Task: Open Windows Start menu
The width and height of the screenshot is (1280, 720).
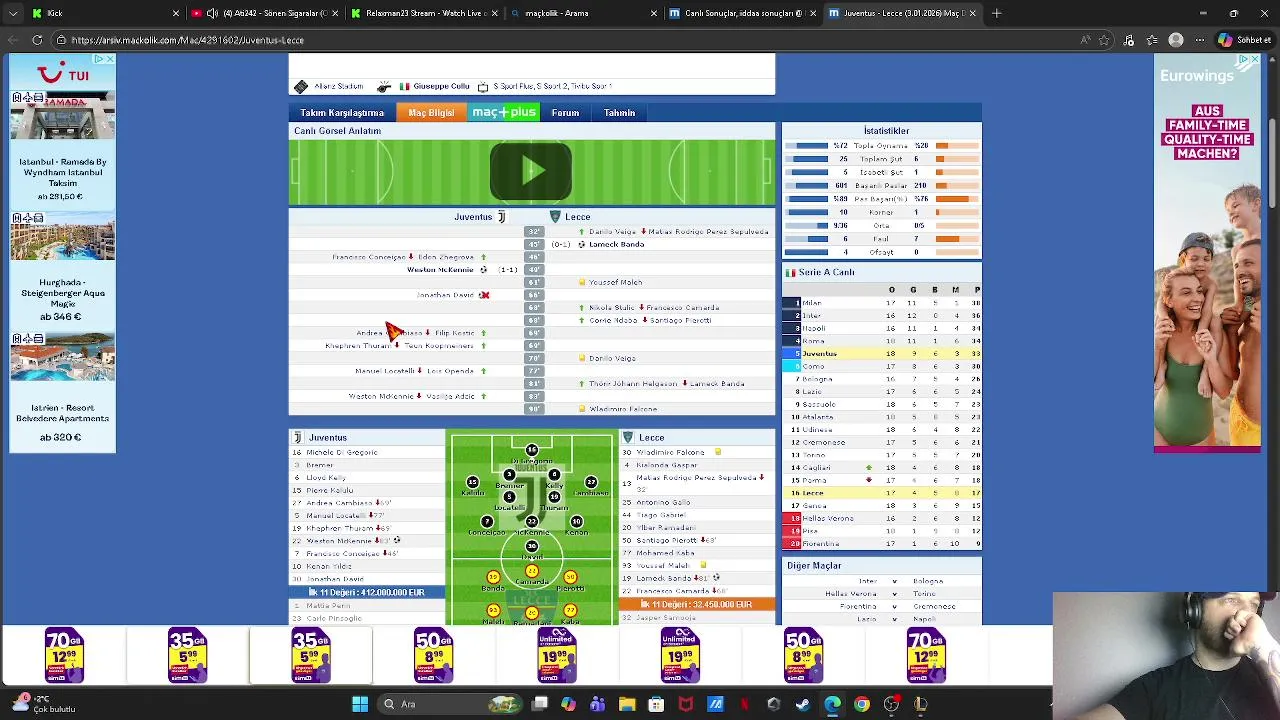Action: (360, 704)
